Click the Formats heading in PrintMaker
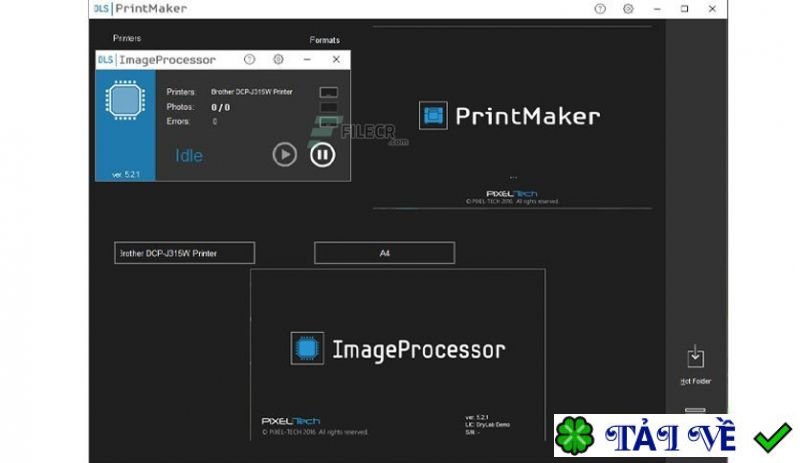 click(x=324, y=40)
